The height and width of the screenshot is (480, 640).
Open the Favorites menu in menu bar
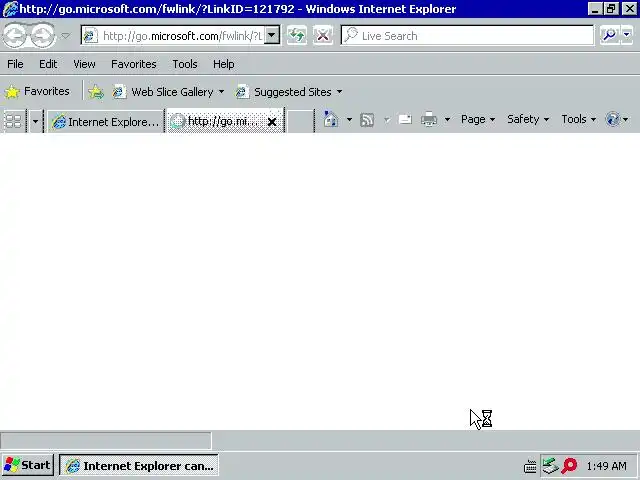tap(133, 64)
